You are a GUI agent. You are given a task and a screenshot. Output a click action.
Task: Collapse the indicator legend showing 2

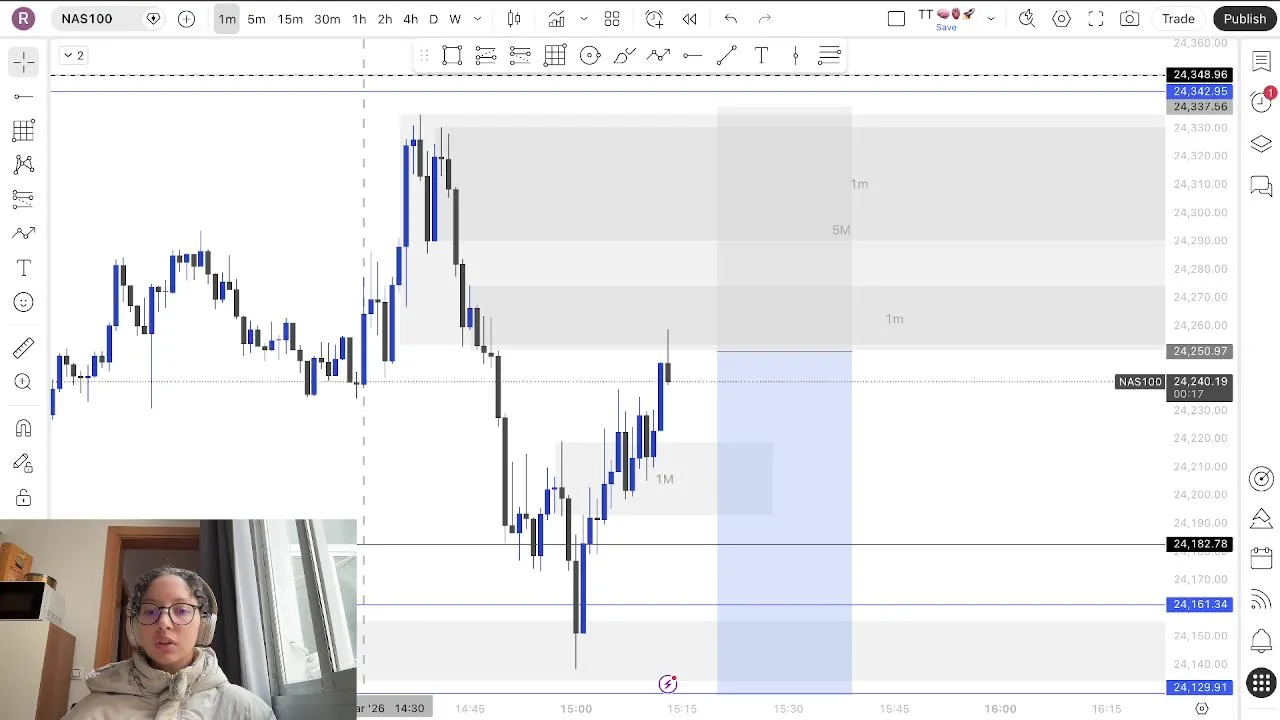tap(74, 55)
